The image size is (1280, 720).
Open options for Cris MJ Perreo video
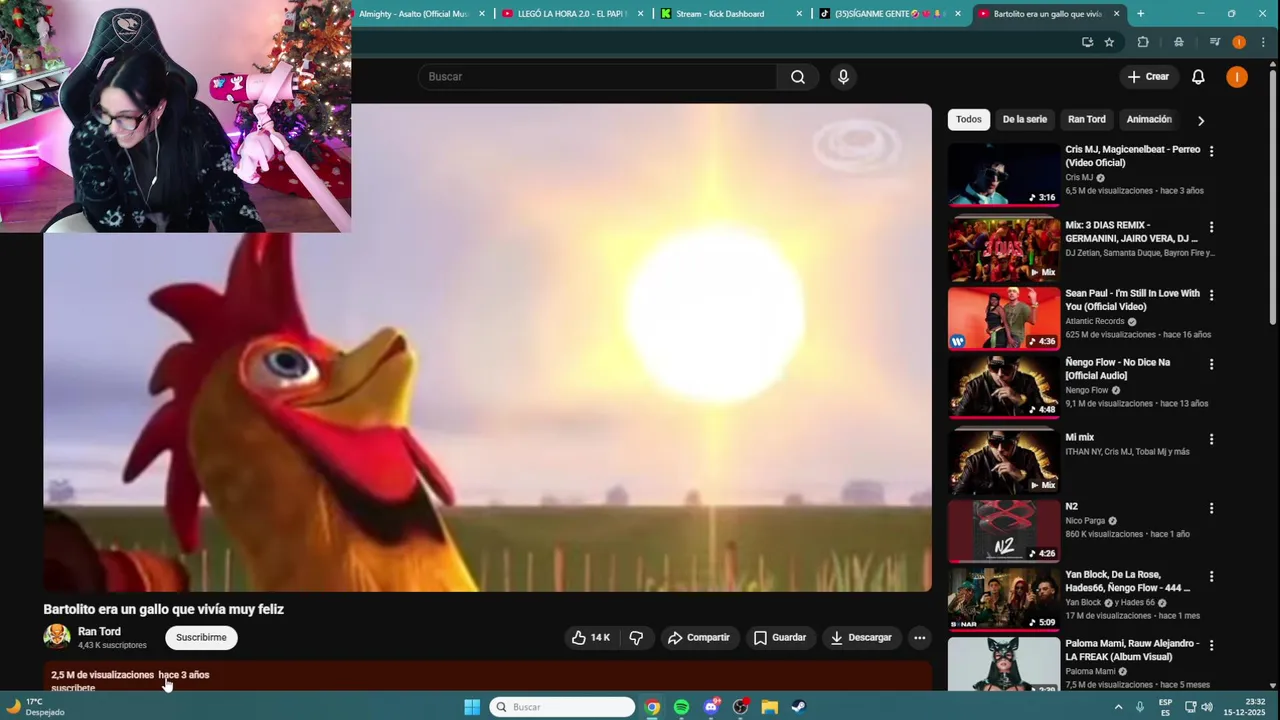click(x=1211, y=151)
